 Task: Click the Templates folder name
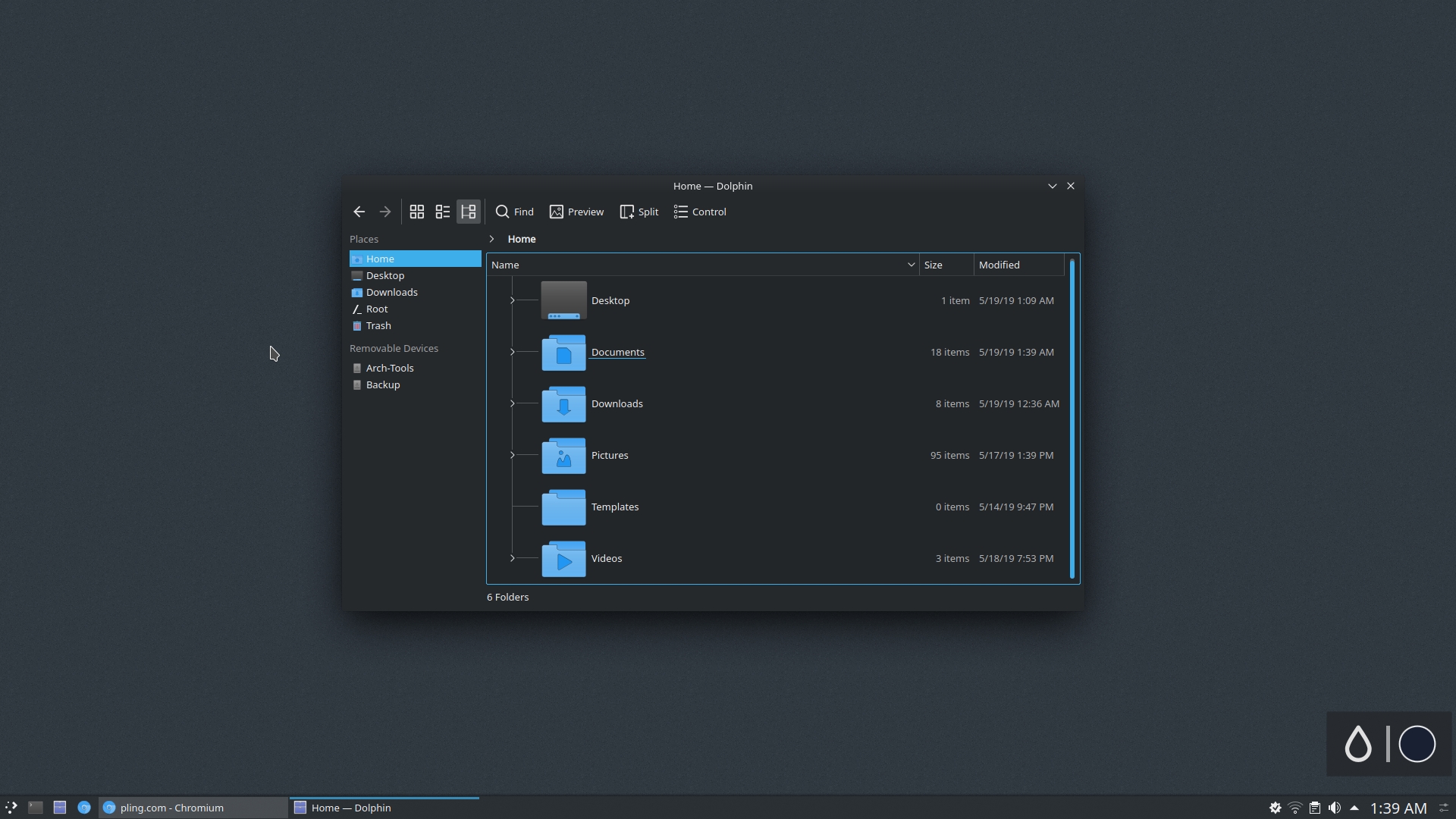point(615,507)
